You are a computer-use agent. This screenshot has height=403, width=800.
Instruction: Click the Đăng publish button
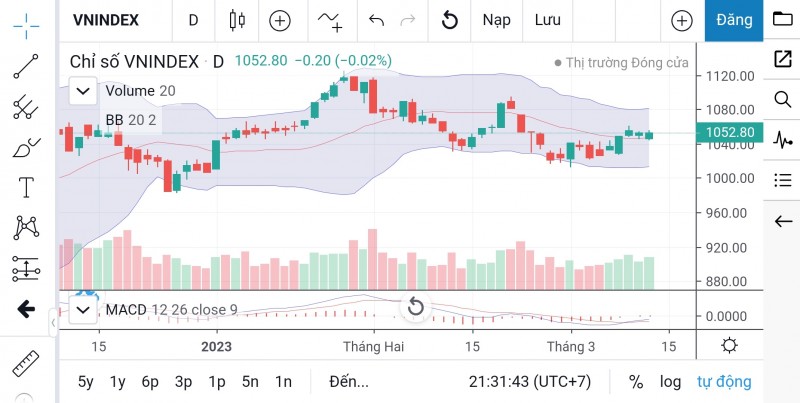[734, 20]
